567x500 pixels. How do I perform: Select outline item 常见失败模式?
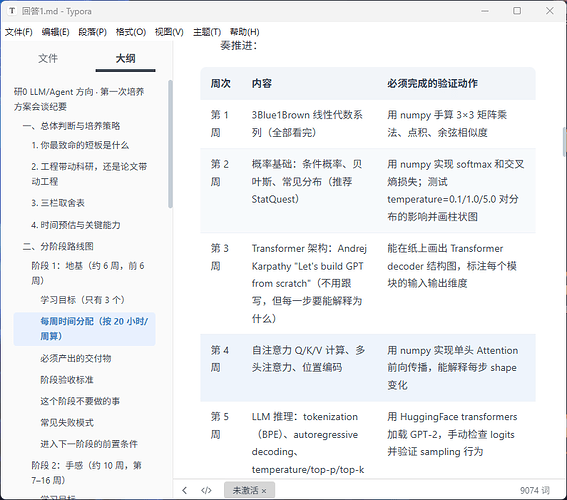pyautogui.click(x=67, y=422)
